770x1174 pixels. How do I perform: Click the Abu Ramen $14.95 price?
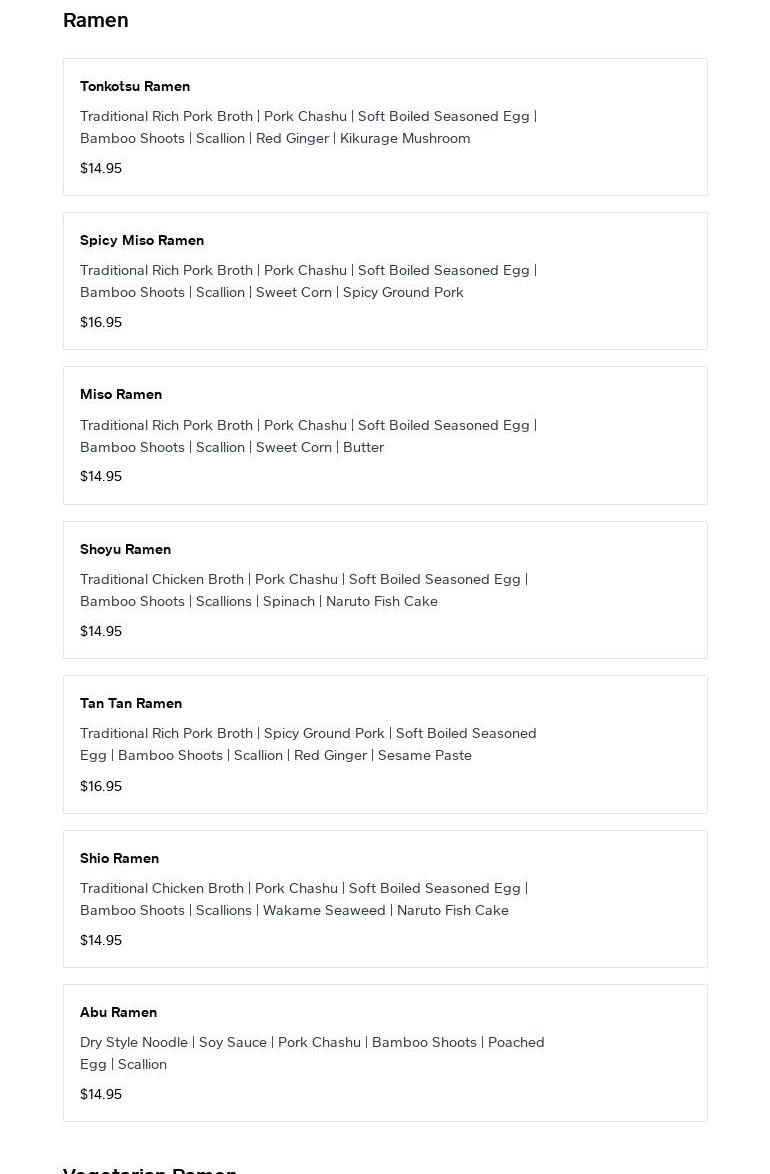101,1094
